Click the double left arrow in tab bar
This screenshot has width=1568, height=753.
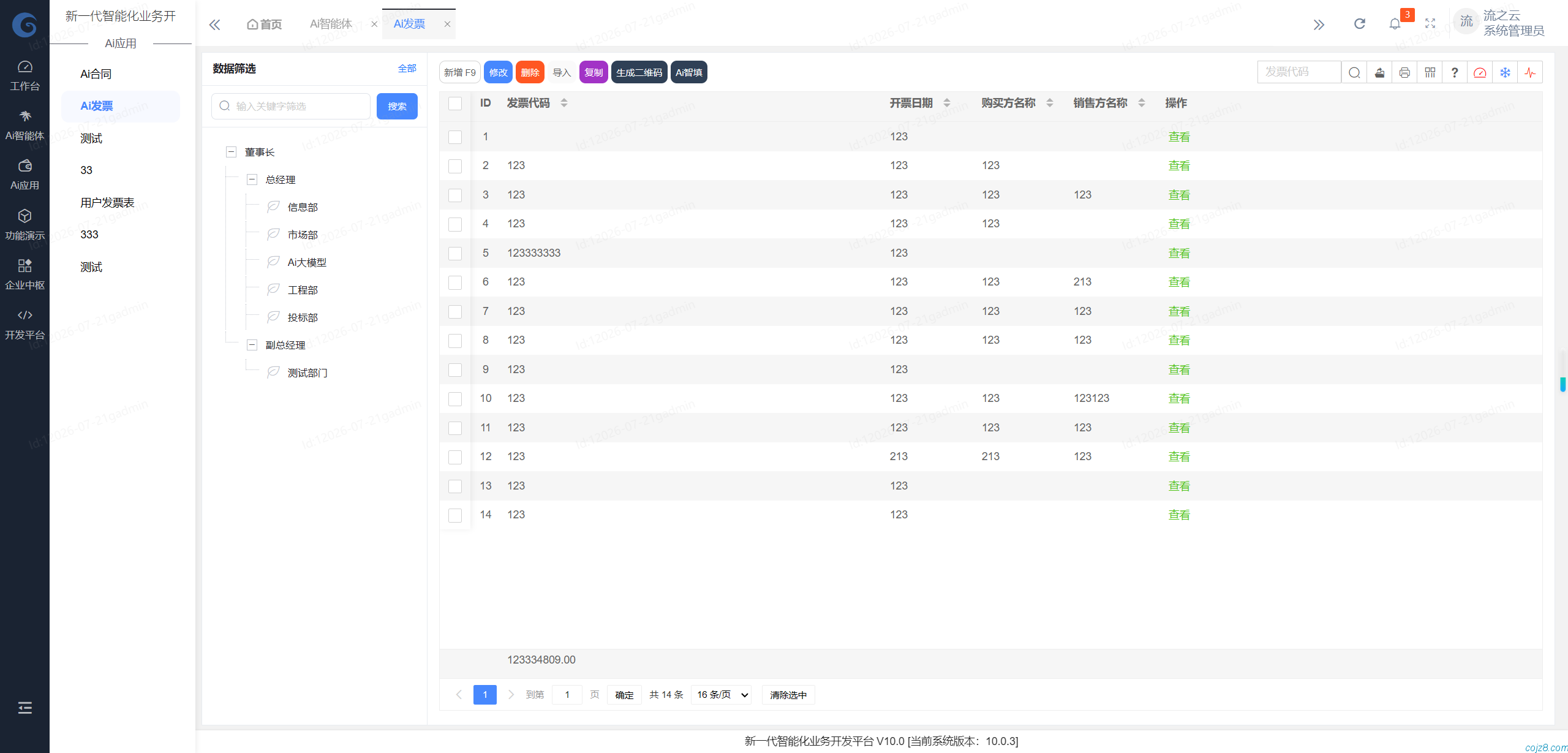click(x=214, y=25)
